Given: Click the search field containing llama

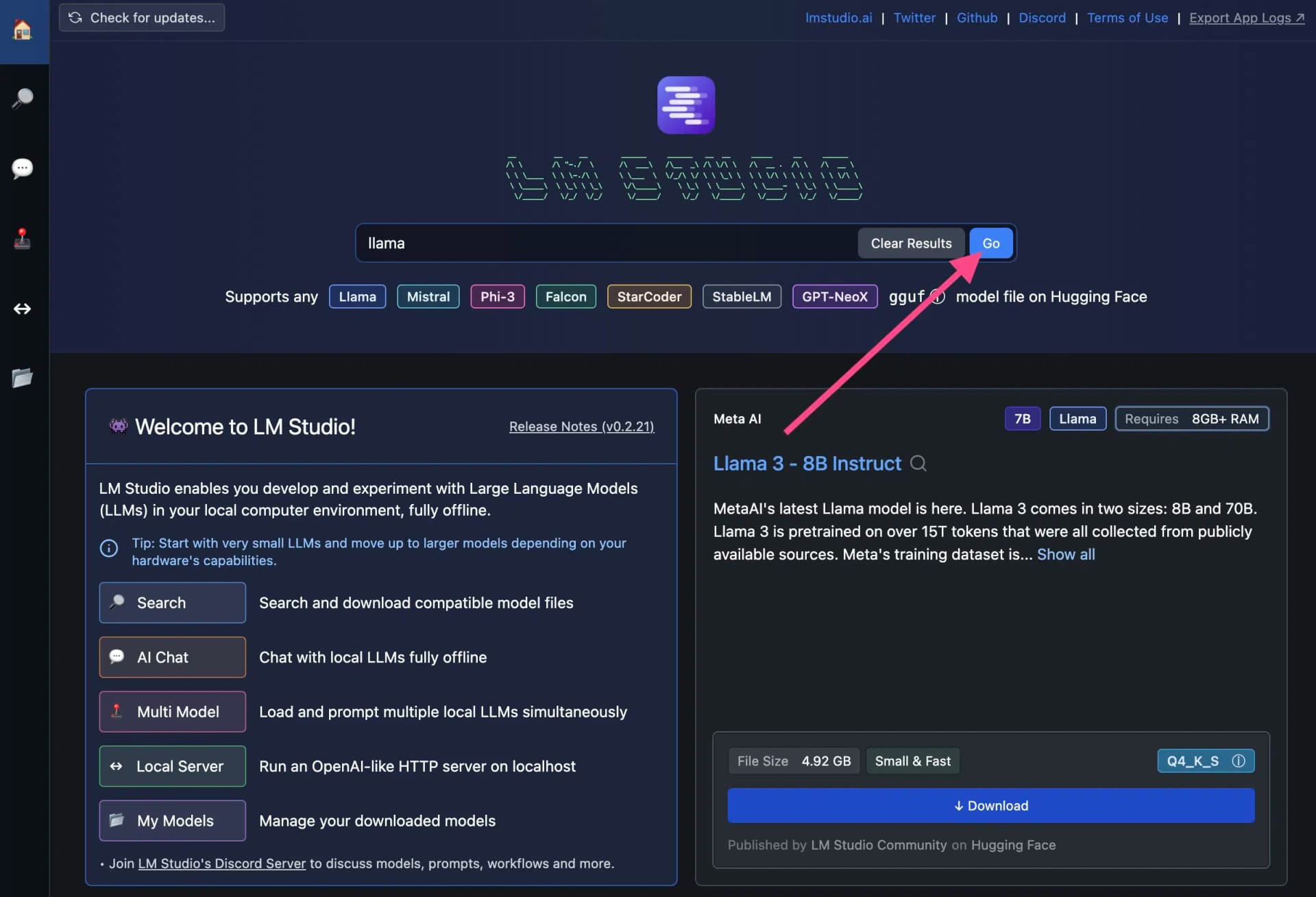Looking at the screenshot, I should pos(603,243).
